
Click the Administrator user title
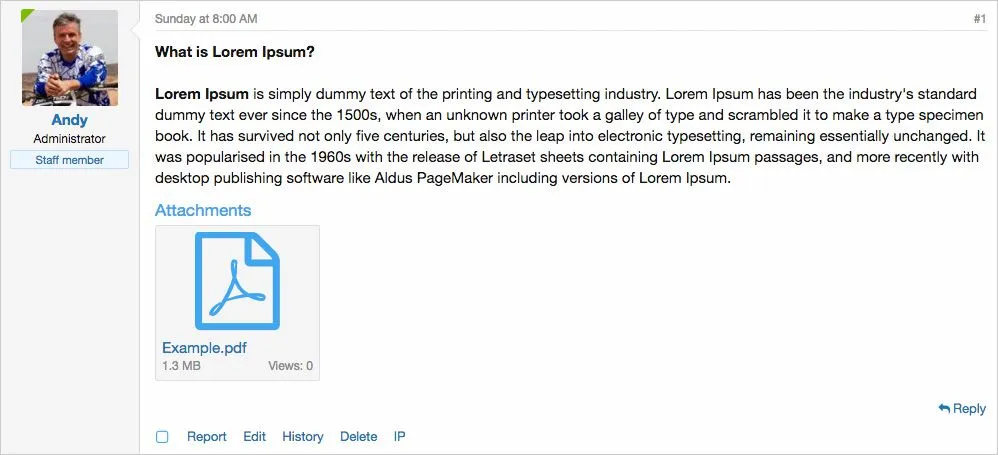click(69, 139)
